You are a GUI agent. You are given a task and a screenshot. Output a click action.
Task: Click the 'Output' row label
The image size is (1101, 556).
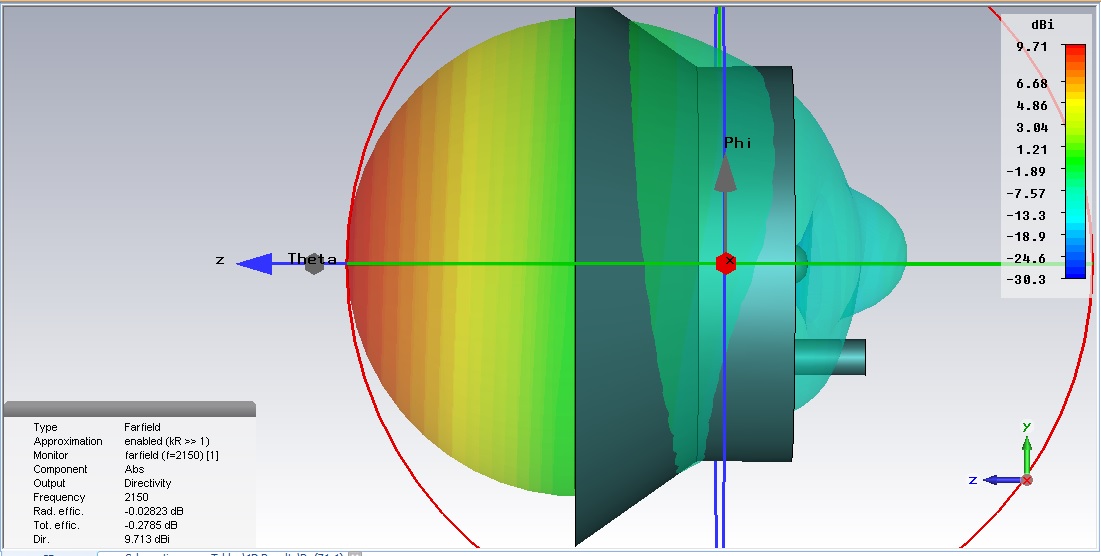point(49,483)
